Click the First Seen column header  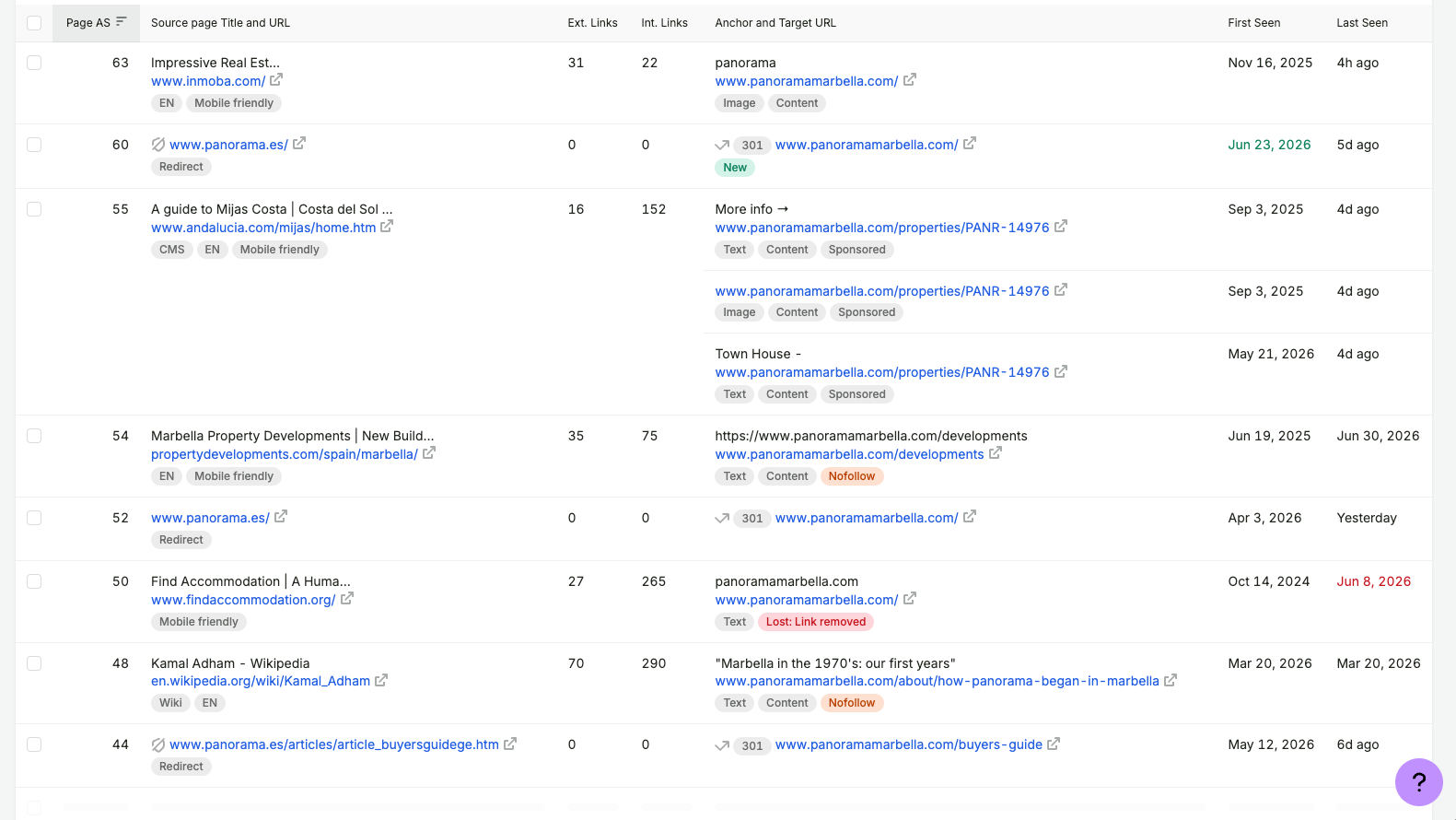pyautogui.click(x=1253, y=23)
